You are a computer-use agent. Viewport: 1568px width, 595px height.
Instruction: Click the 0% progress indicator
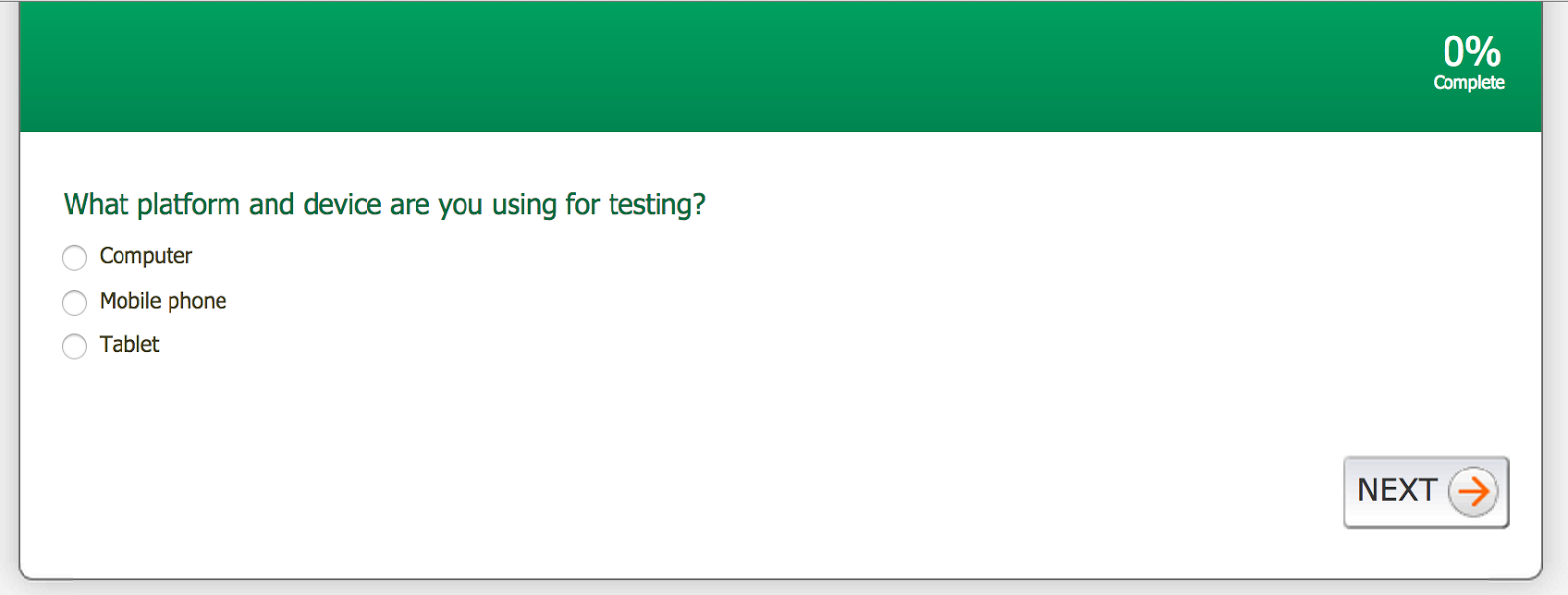1471,52
